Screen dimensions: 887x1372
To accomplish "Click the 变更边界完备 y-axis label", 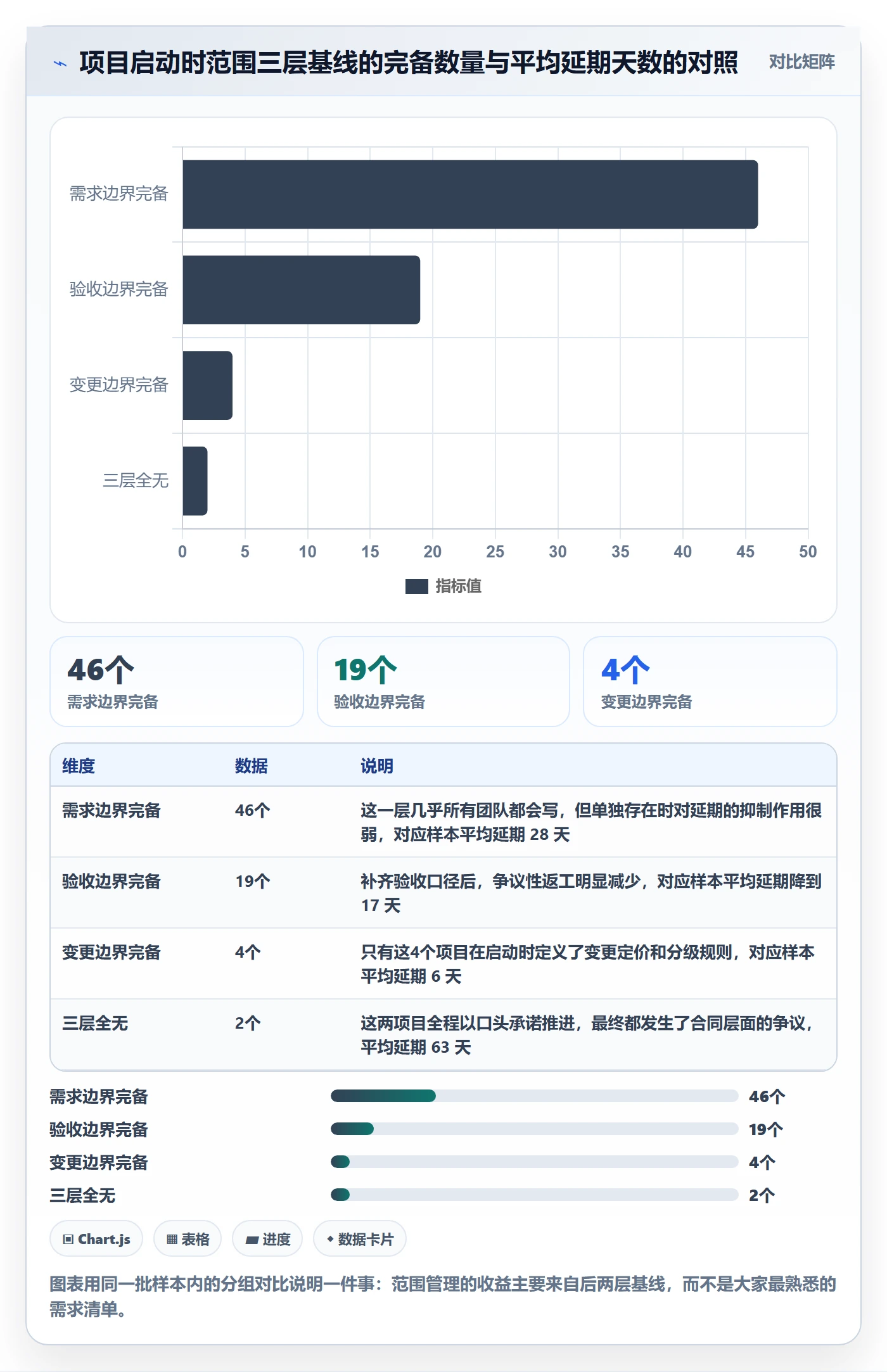I will point(118,385).
